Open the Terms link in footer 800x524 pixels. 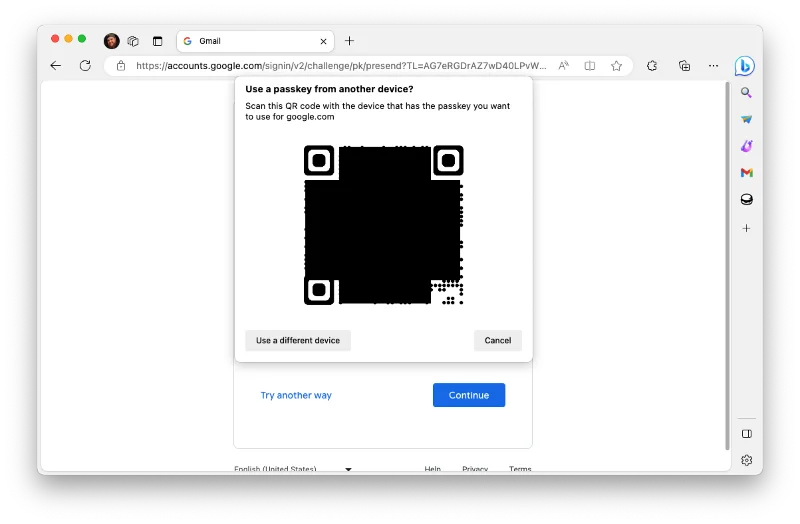tap(520, 469)
